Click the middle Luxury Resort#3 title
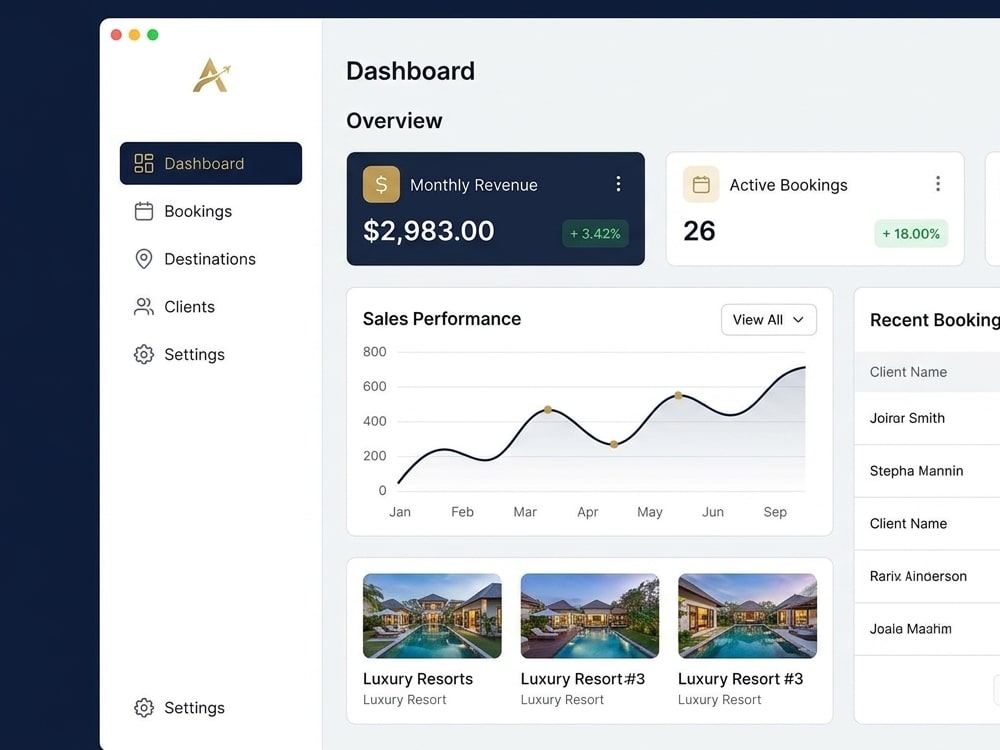Image resolution: width=1000 pixels, height=750 pixels. tap(582, 679)
